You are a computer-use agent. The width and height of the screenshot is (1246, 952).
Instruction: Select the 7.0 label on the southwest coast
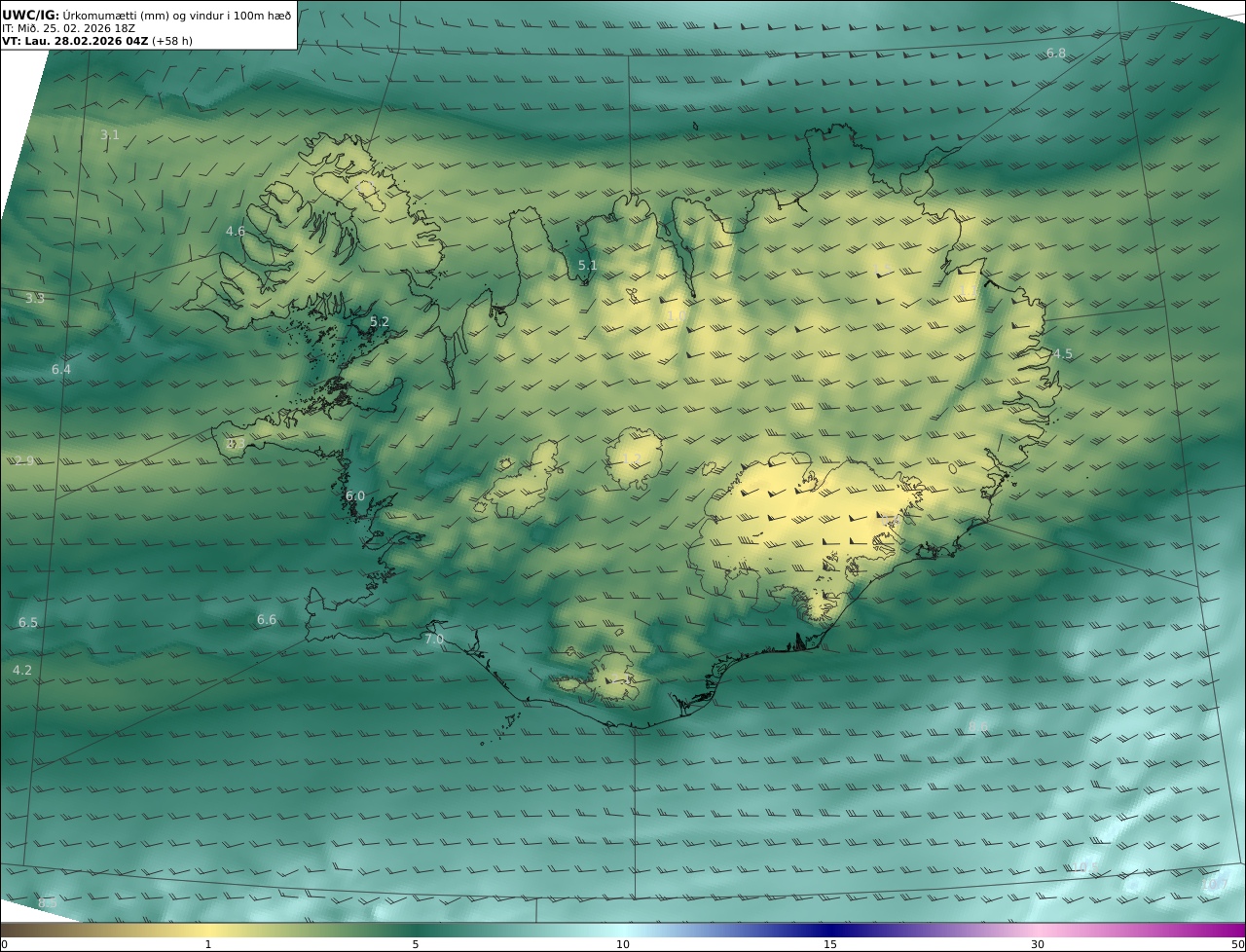pos(434,640)
